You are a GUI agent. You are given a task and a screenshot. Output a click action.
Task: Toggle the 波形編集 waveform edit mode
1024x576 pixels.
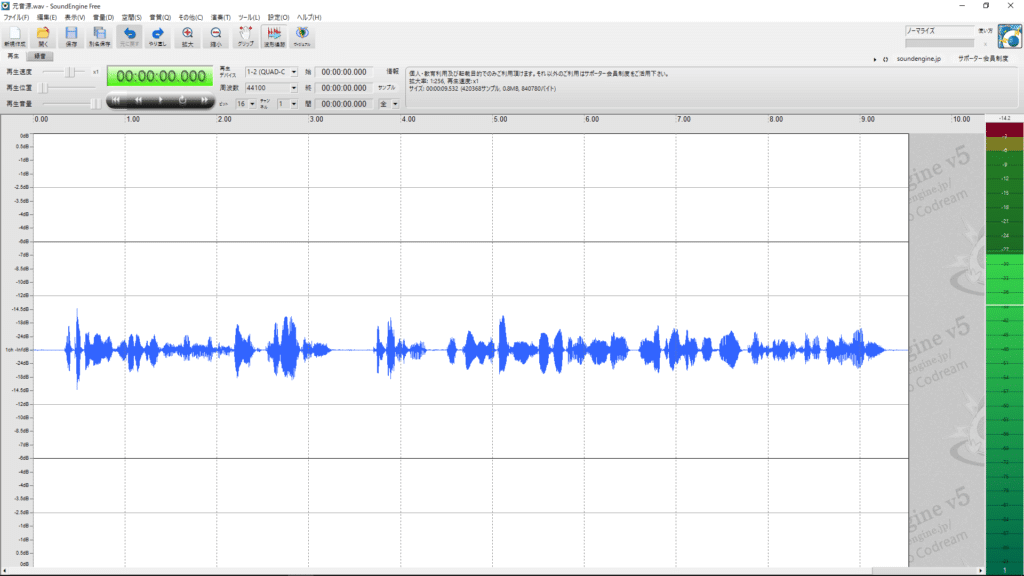[x=274, y=37]
